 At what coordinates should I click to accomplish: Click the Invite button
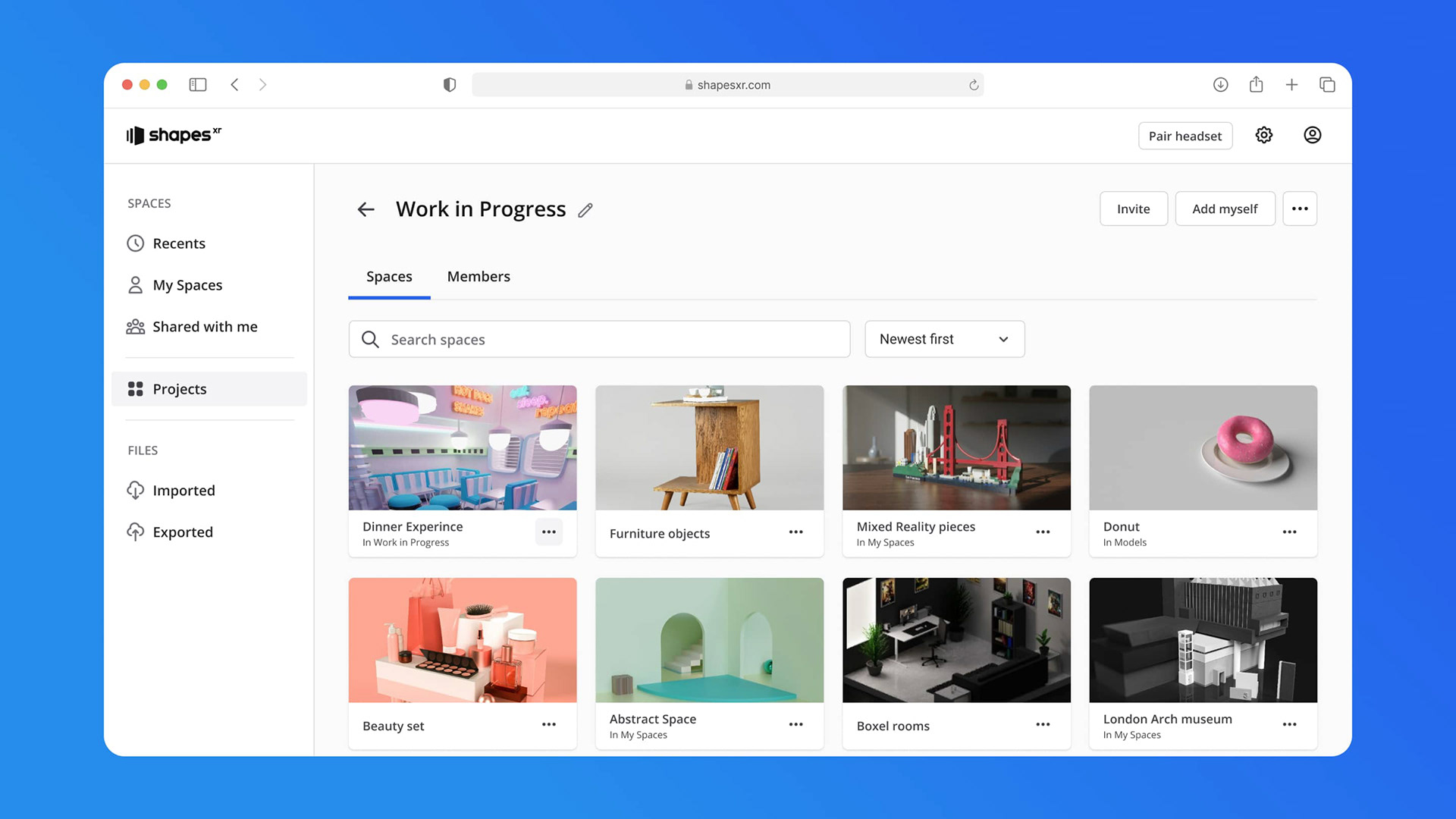coord(1133,209)
